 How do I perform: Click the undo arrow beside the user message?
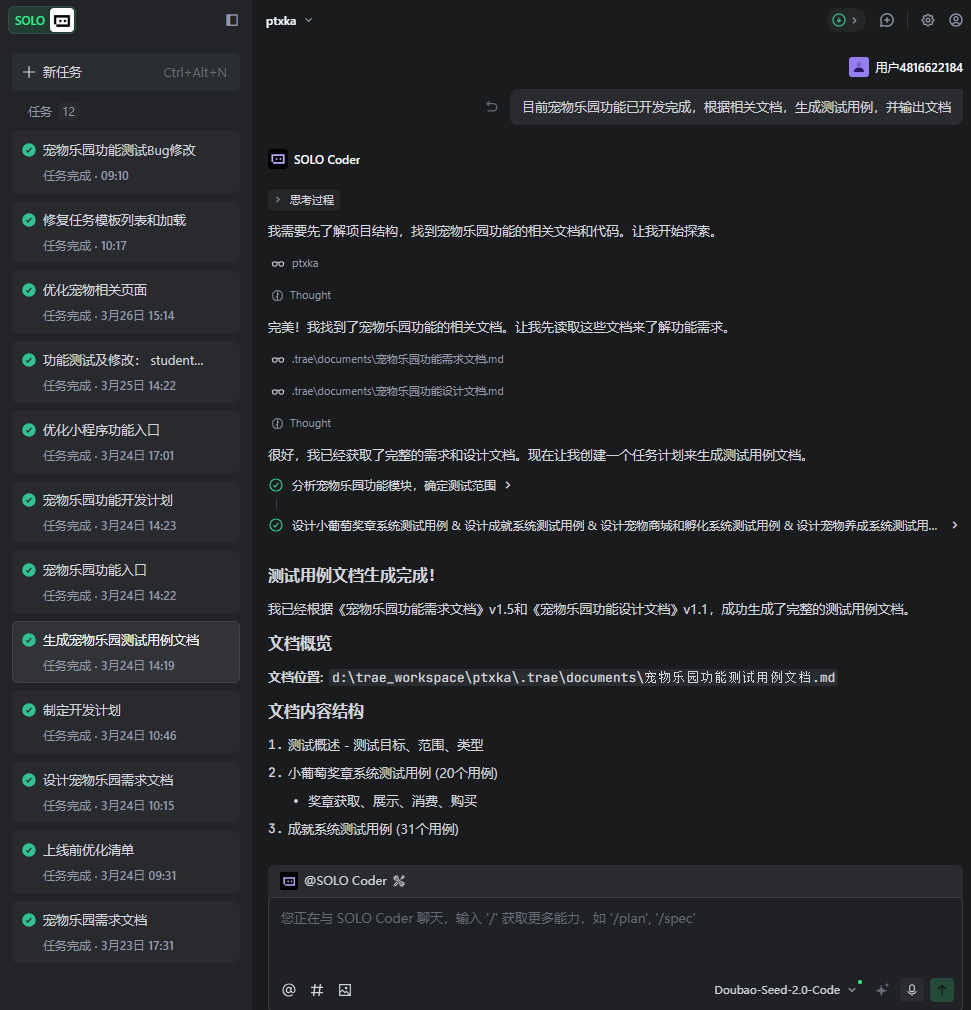491,107
